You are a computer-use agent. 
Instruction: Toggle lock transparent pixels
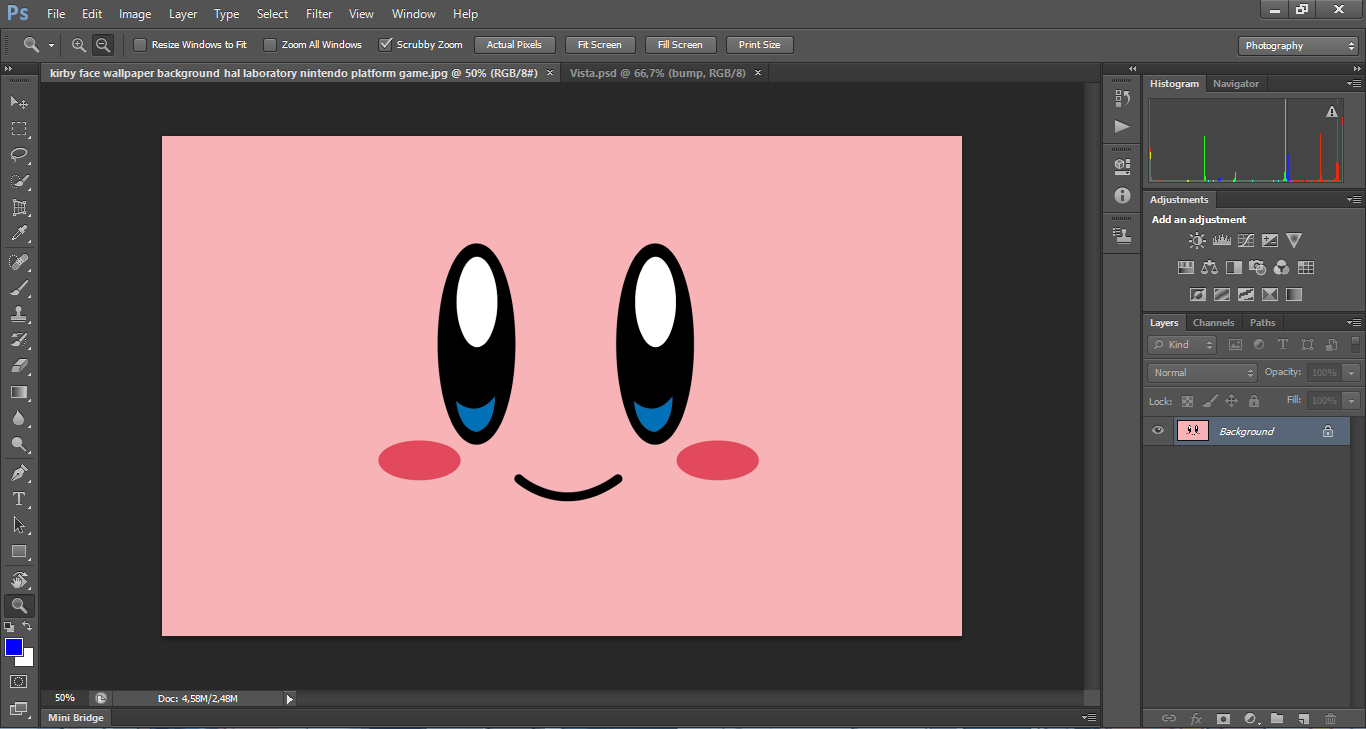click(1187, 401)
